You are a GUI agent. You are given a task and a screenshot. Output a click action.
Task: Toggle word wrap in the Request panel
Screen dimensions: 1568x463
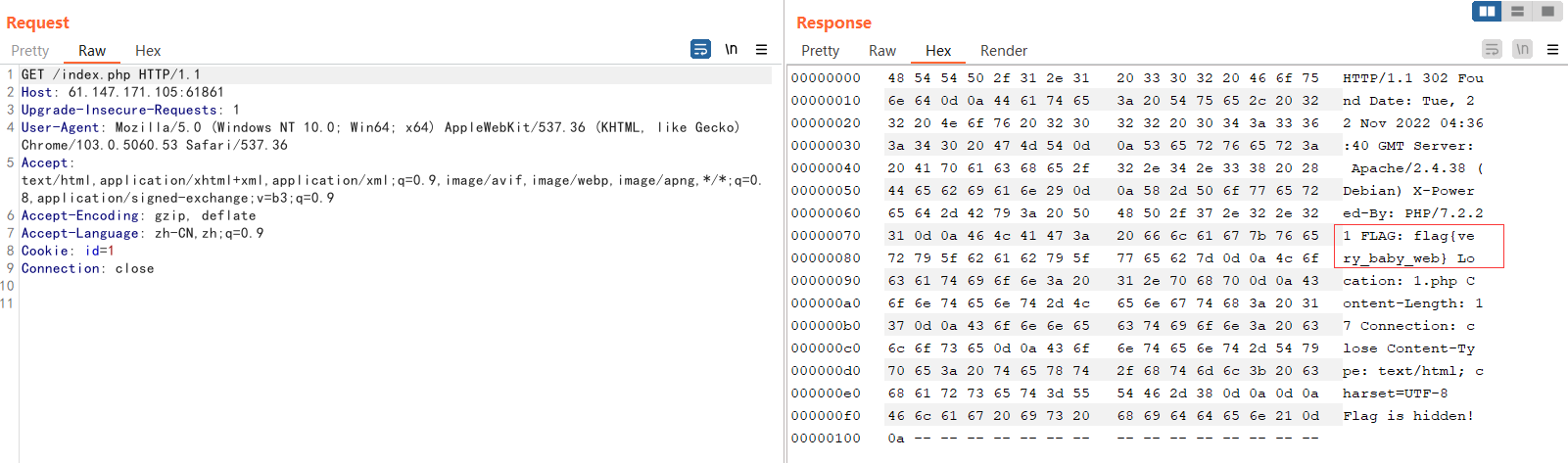click(x=700, y=49)
